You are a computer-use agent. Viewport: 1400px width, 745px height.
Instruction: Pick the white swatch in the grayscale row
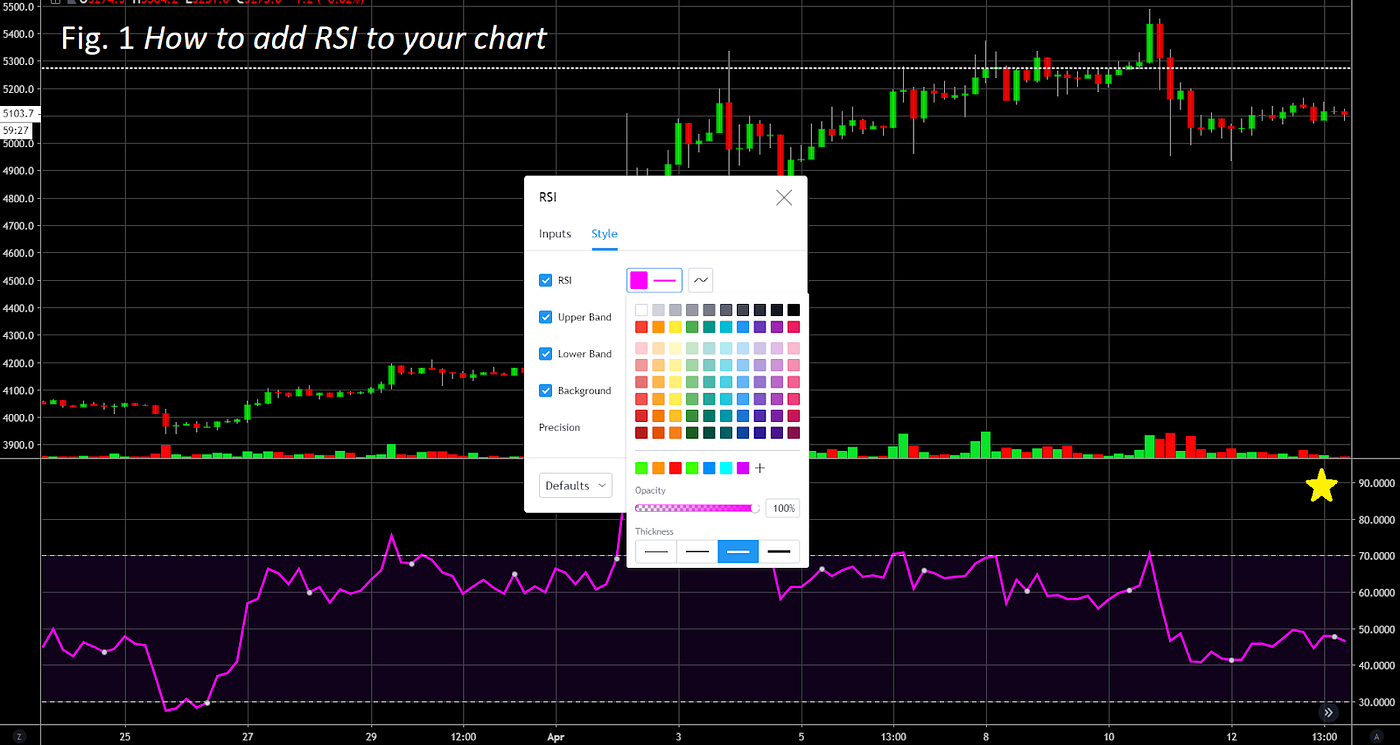point(641,310)
